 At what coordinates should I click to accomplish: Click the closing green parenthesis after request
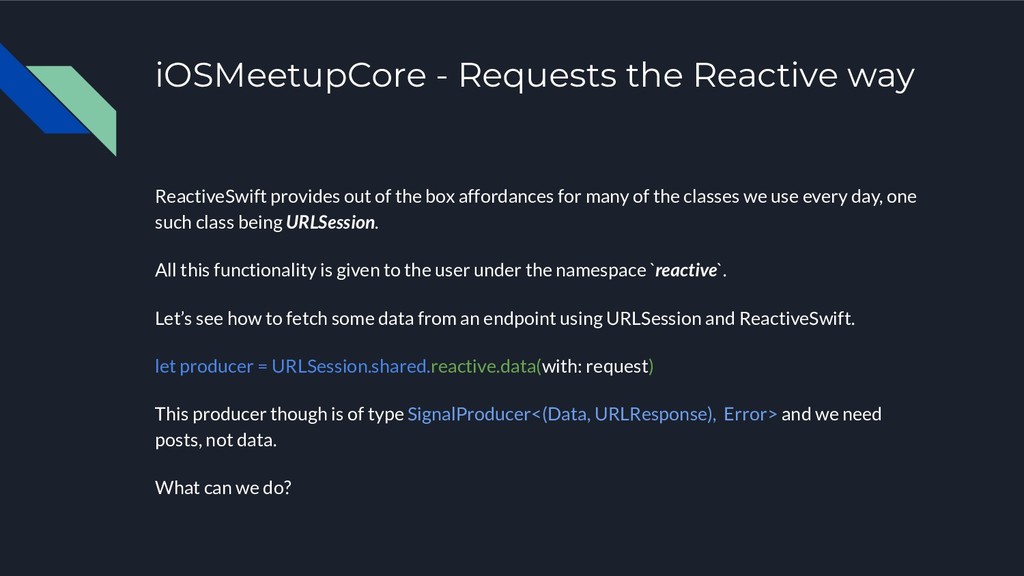(x=651, y=366)
